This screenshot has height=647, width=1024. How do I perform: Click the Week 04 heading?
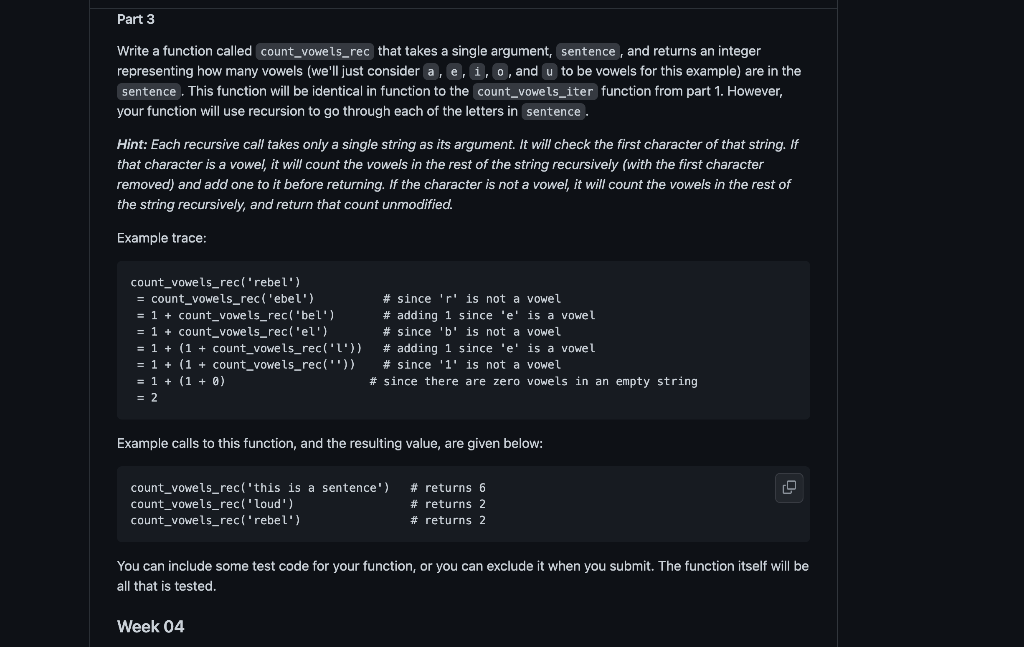(x=151, y=627)
